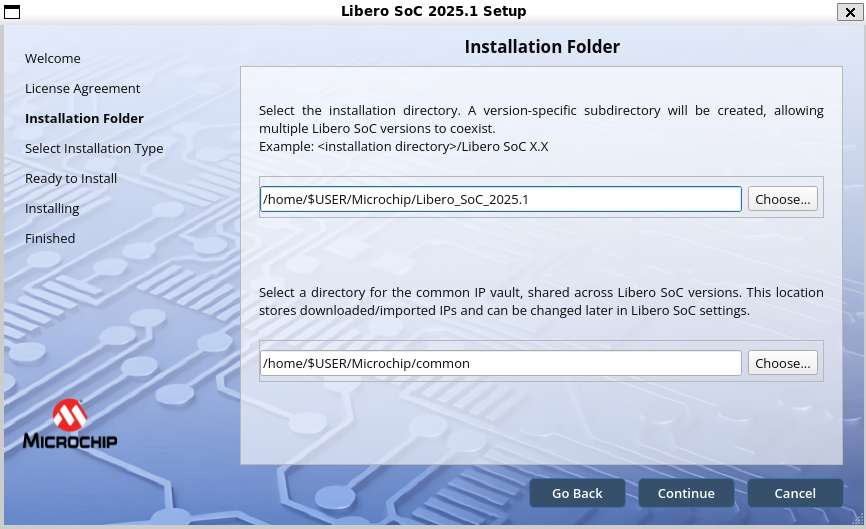Go Back to the previous setup step
Screen dimensions: 866x529
pos(577,493)
